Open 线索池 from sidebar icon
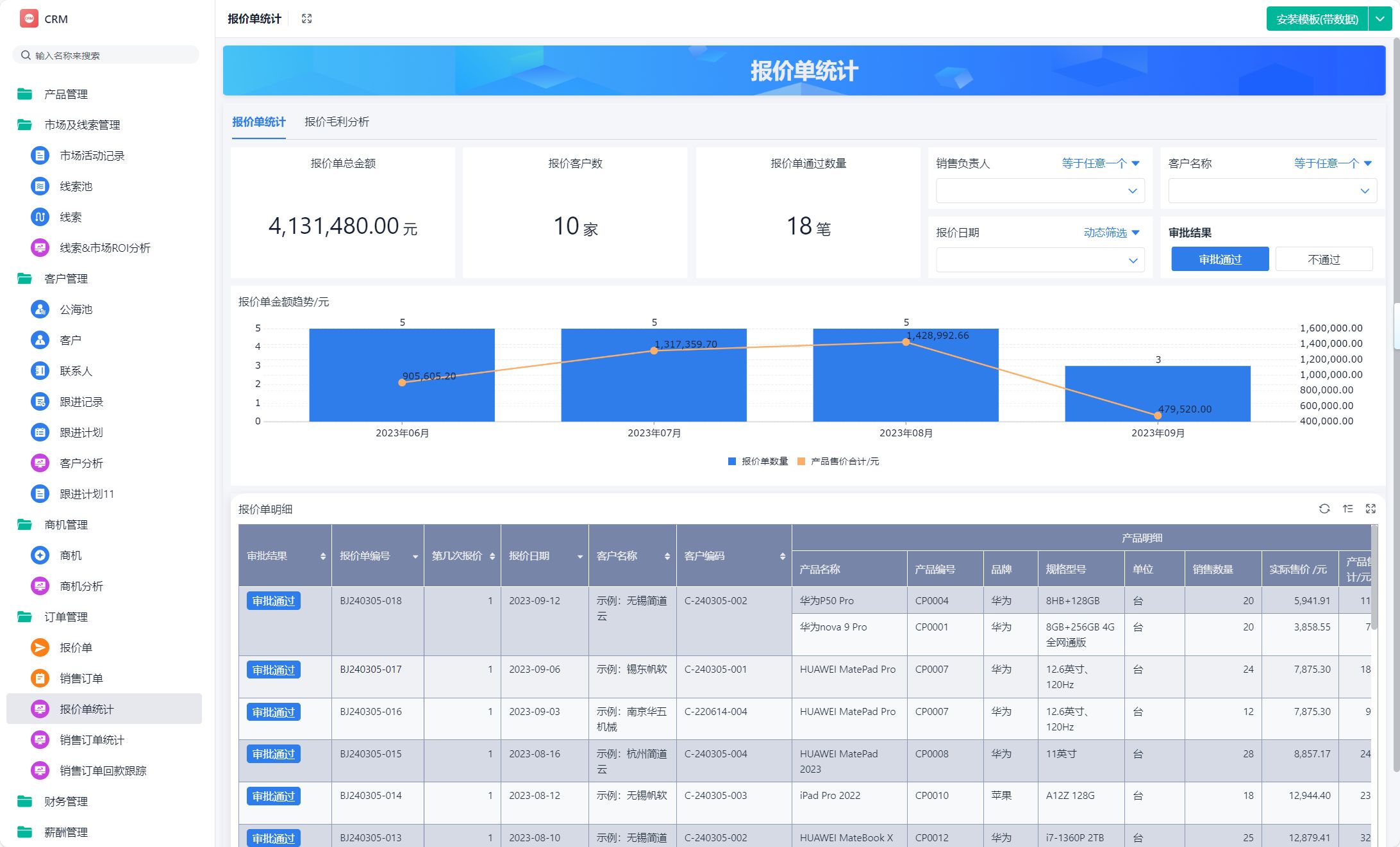This screenshot has height=847, width=1400. [40, 186]
